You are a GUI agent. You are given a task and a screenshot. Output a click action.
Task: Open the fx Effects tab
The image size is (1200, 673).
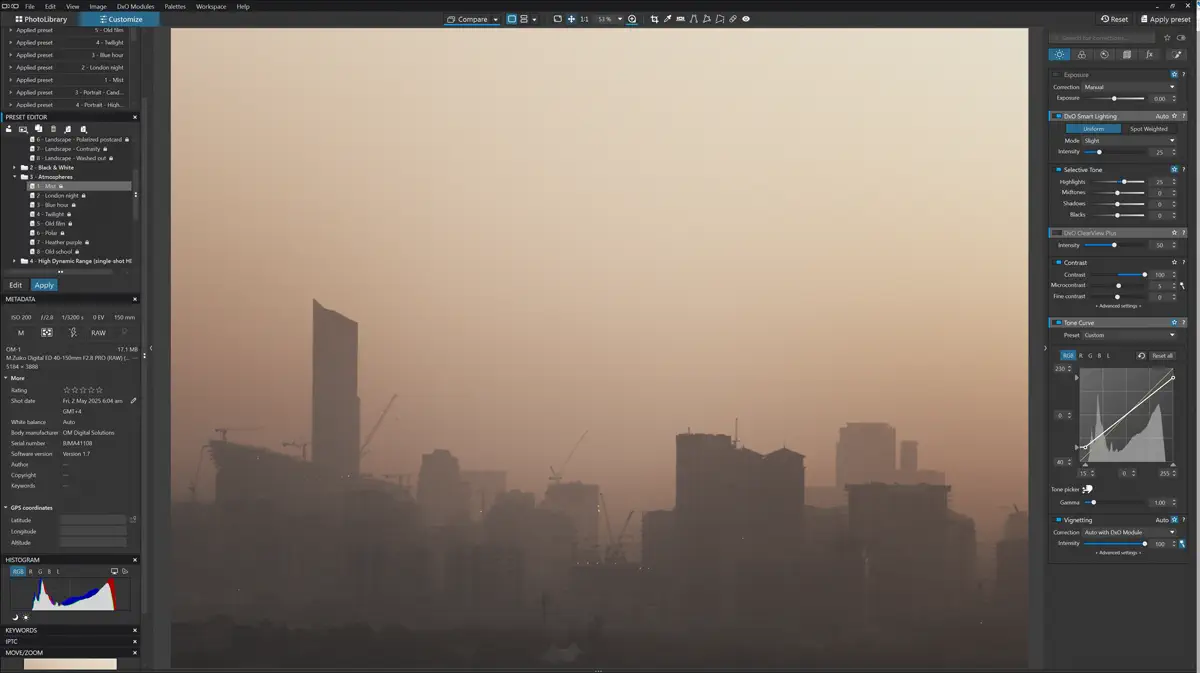point(1149,54)
